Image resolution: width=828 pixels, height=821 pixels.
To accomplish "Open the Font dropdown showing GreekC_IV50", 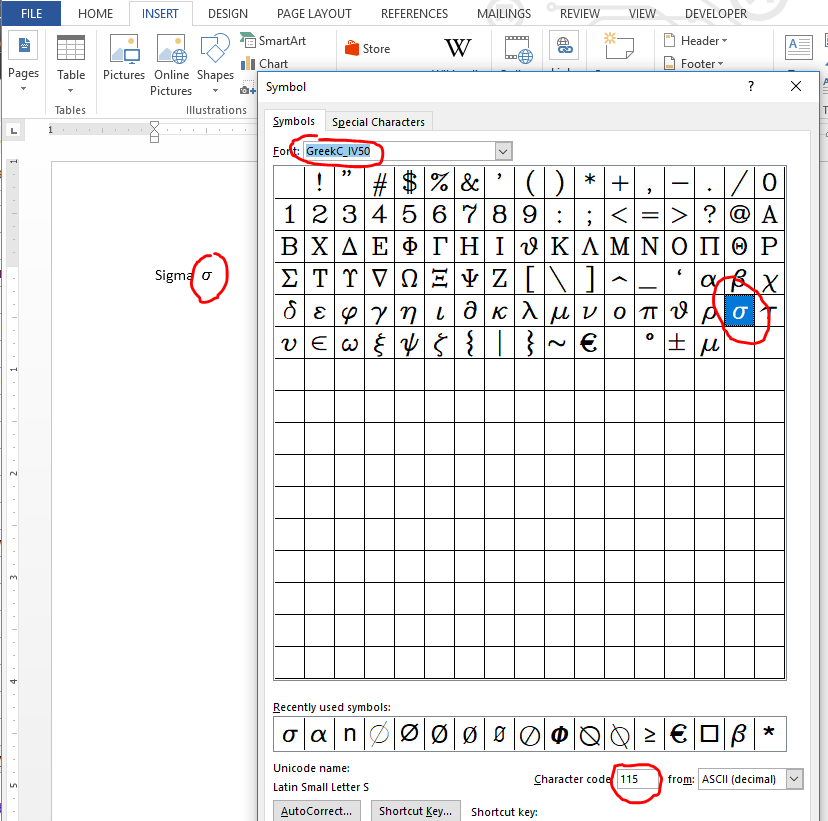I will (x=503, y=151).
